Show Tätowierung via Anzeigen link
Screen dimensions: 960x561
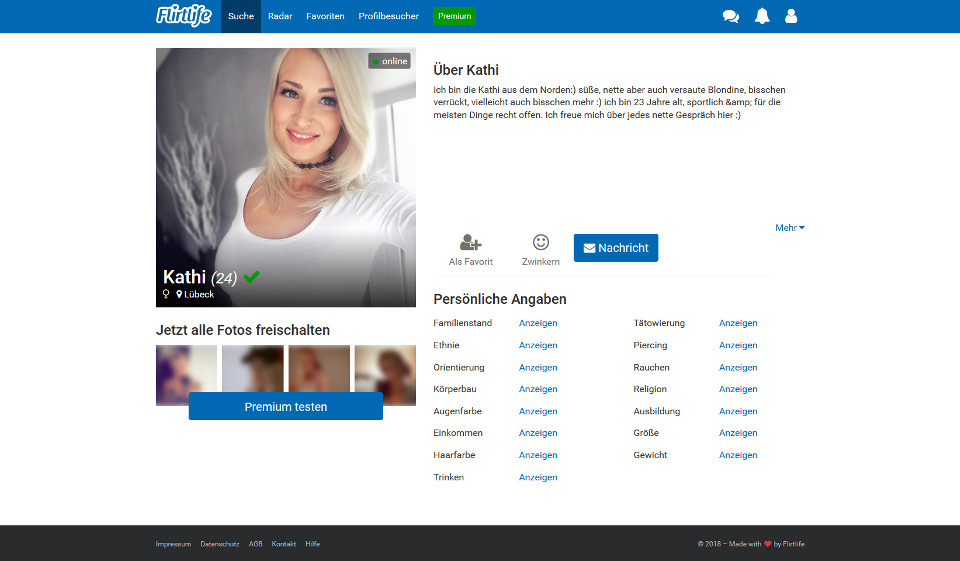pos(738,323)
